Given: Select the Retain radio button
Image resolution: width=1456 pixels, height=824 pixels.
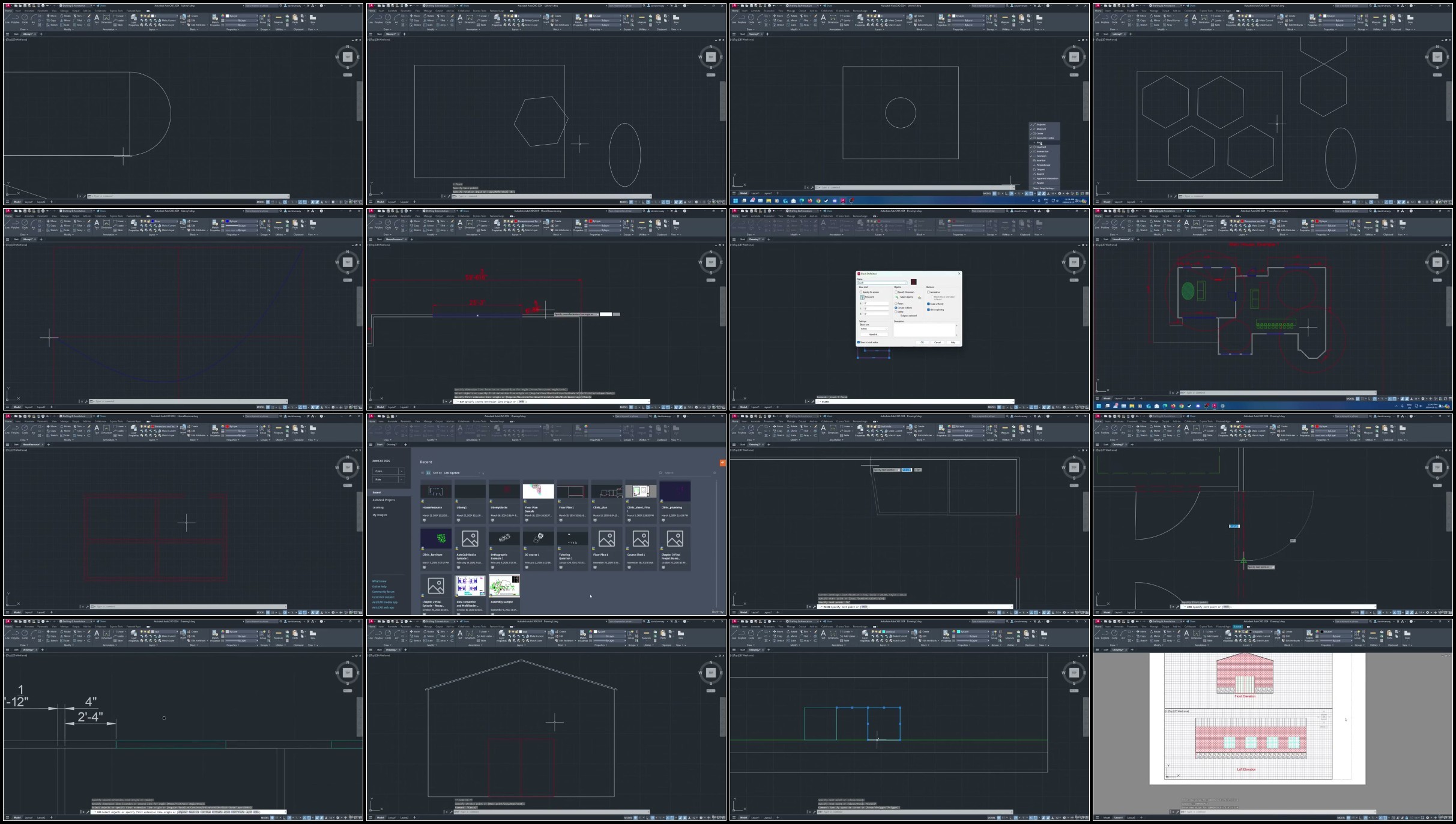Looking at the screenshot, I should pos(896,304).
